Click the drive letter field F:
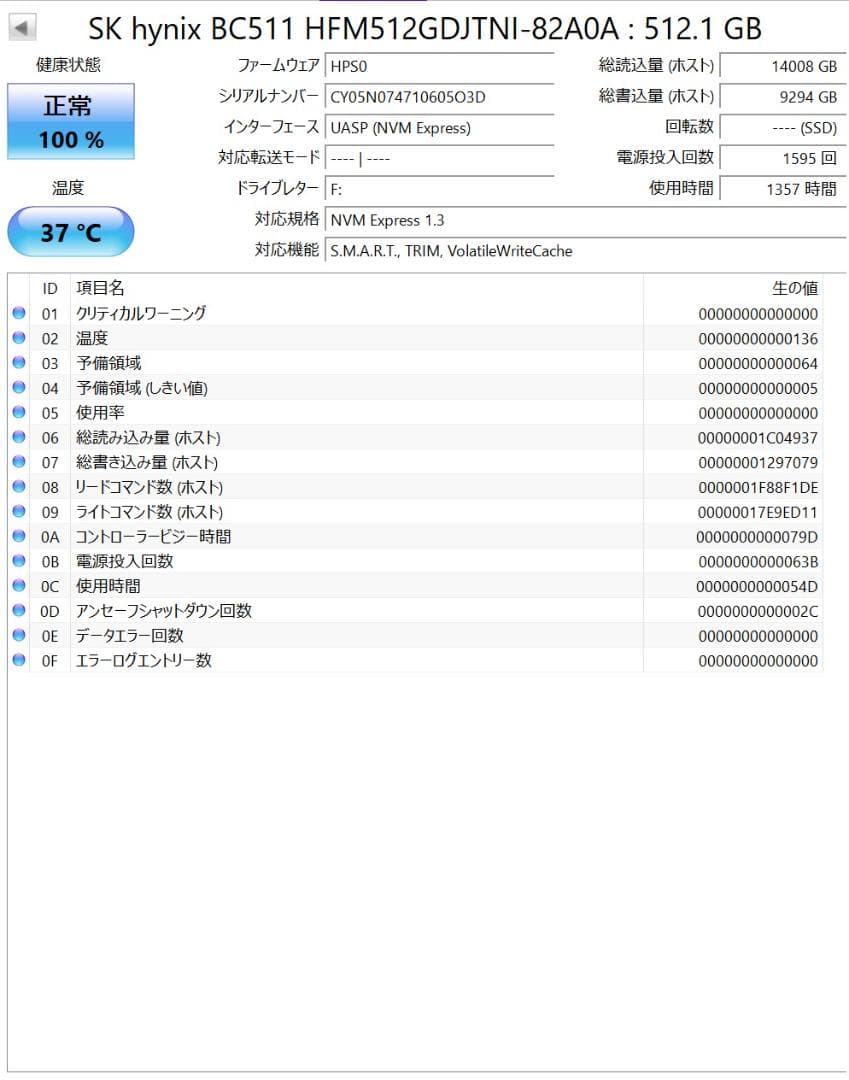 (439, 189)
